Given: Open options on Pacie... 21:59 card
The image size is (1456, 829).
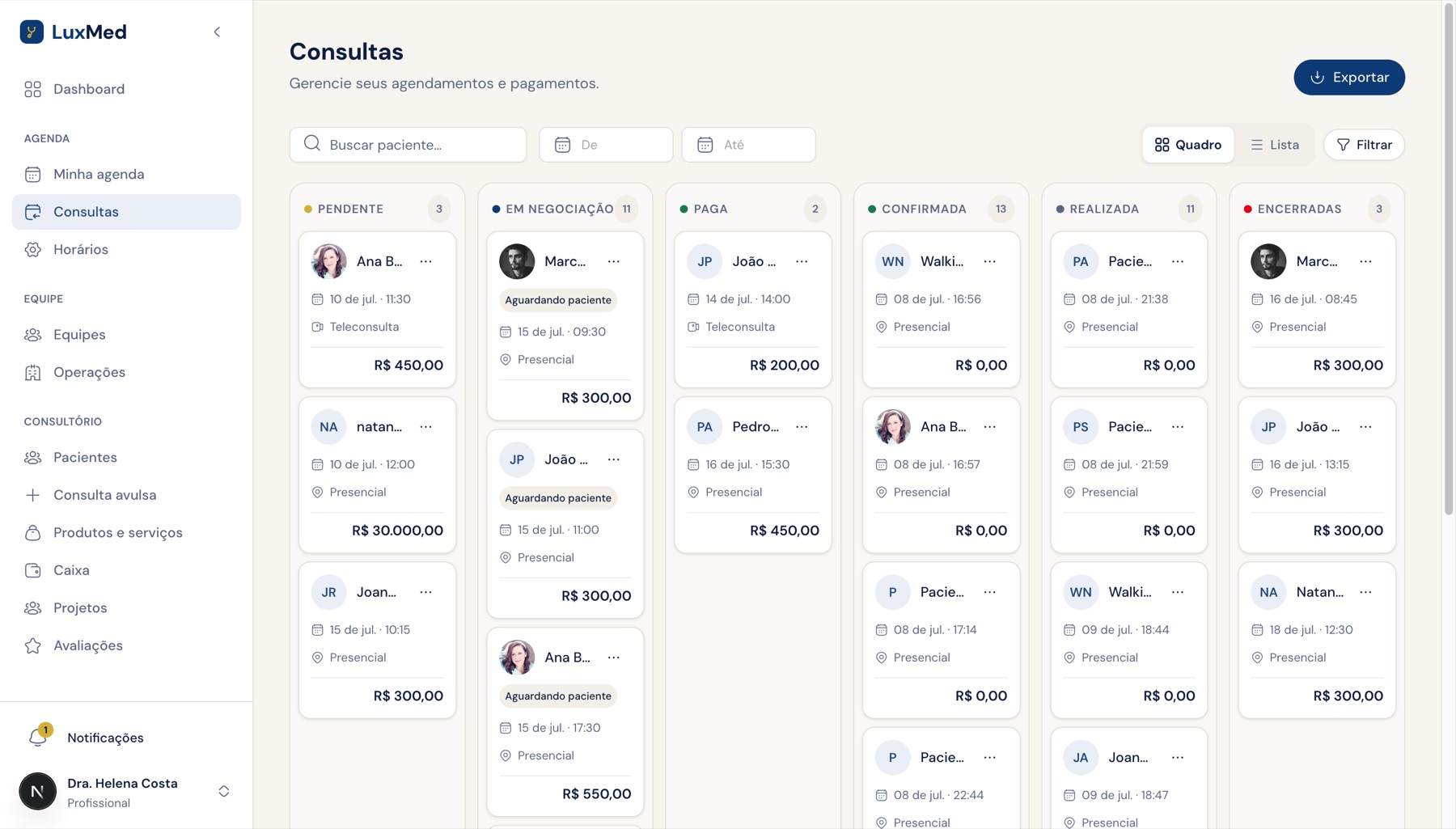Looking at the screenshot, I should point(1178,427).
